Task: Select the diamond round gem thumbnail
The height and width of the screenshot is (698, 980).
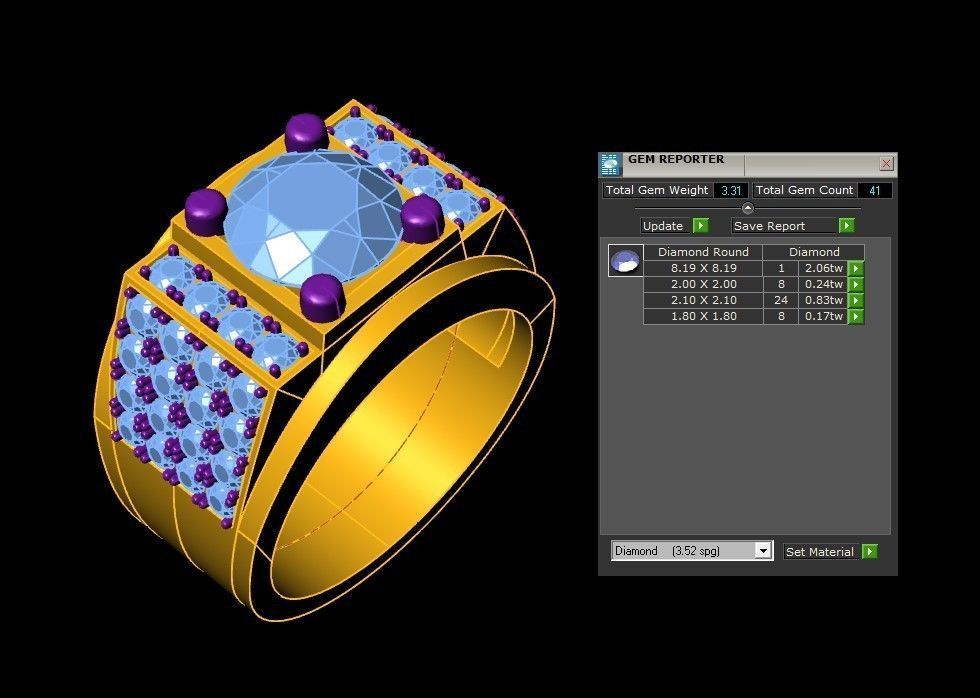Action: click(626, 261)
